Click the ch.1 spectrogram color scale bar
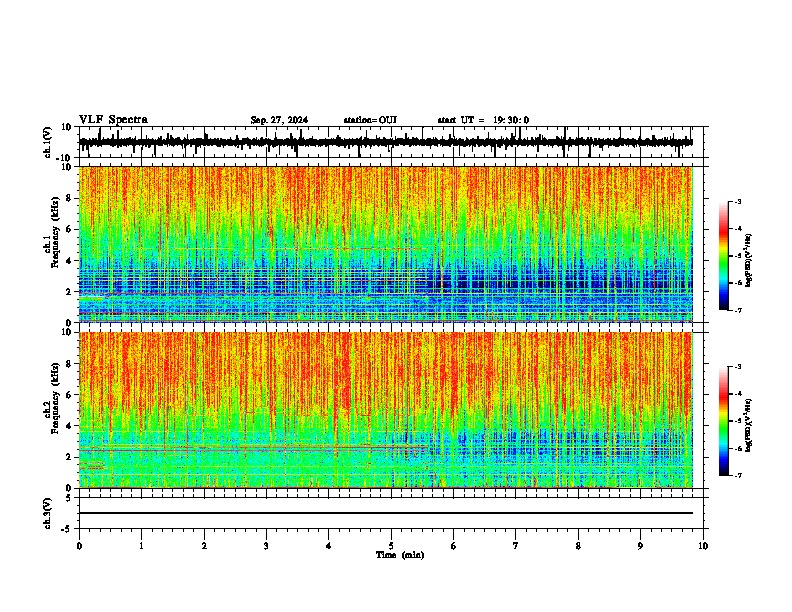Image resolution: width=792 pixels, height=612 pixels. point(724,256)
